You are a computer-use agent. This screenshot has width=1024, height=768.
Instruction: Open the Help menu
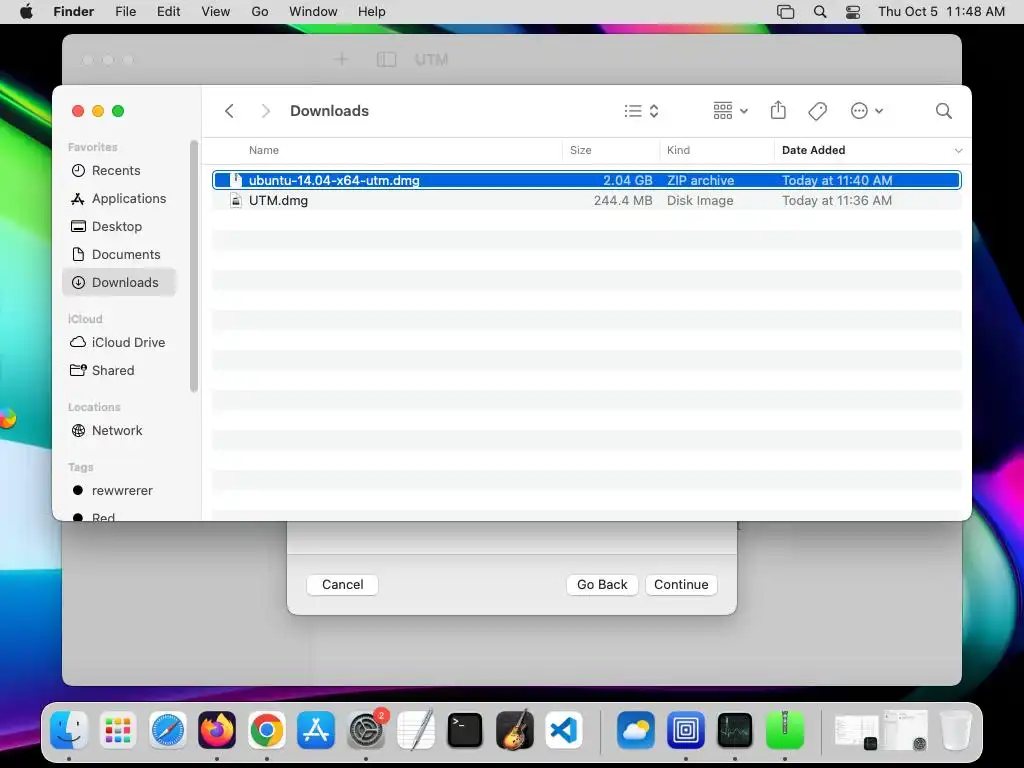(372, 12)
